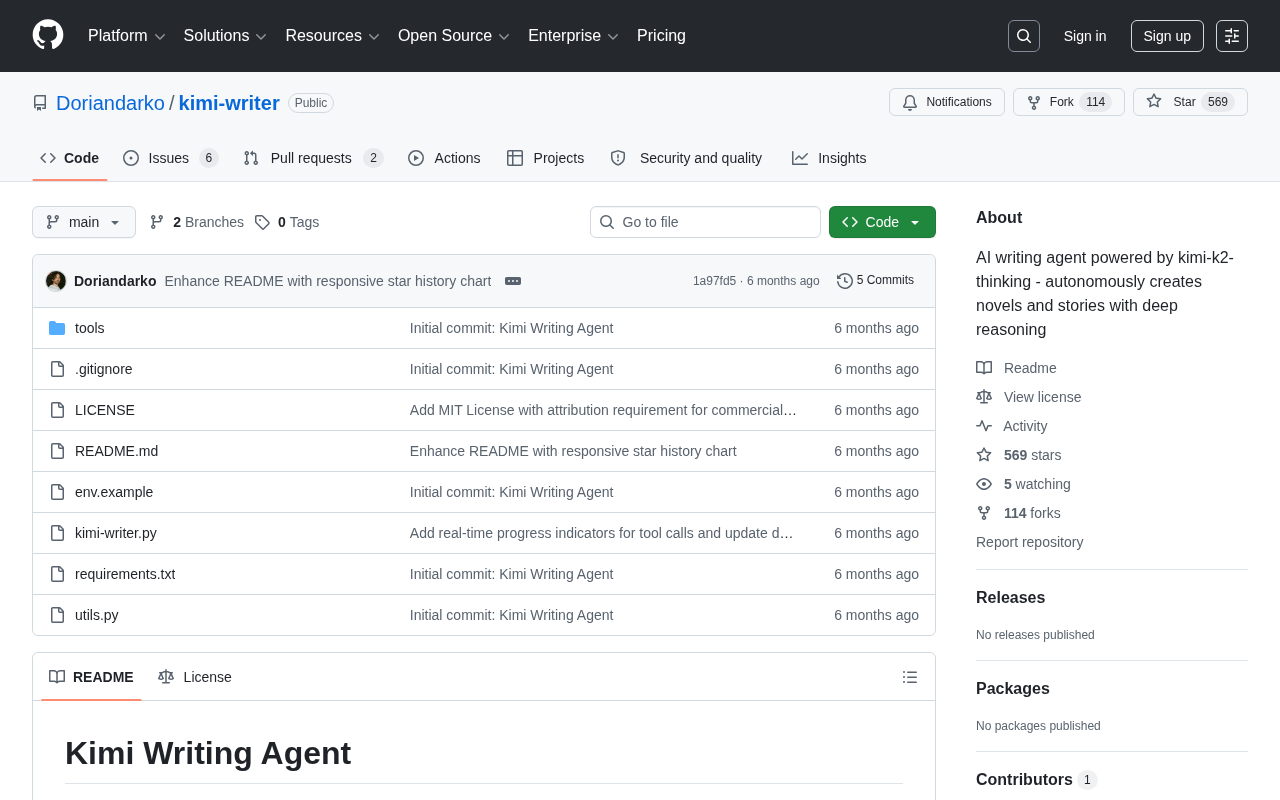Open the main branch selector dropdown

84,222
